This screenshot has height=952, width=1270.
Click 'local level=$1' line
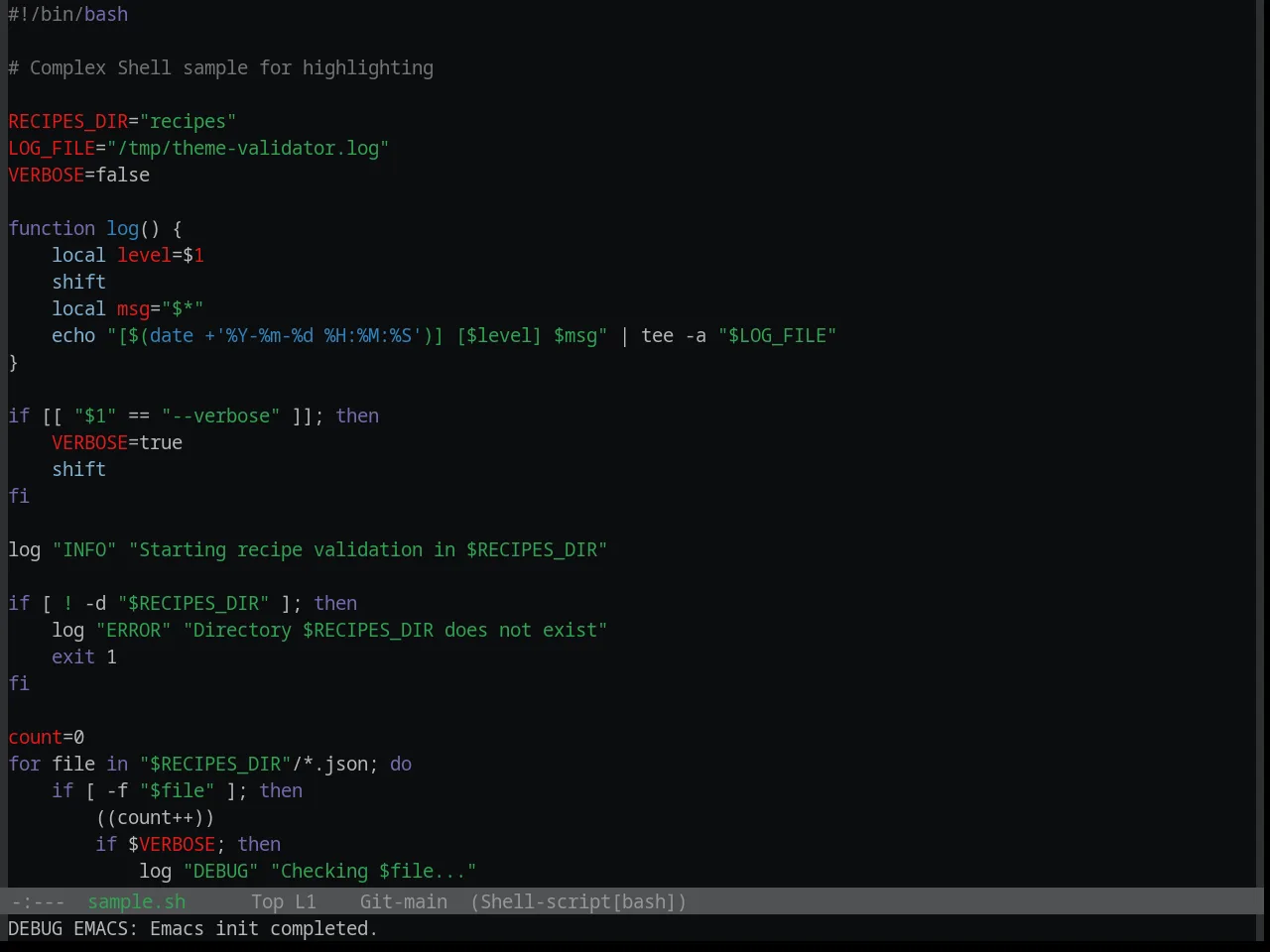pyautogui.click(x=128, y=255)
